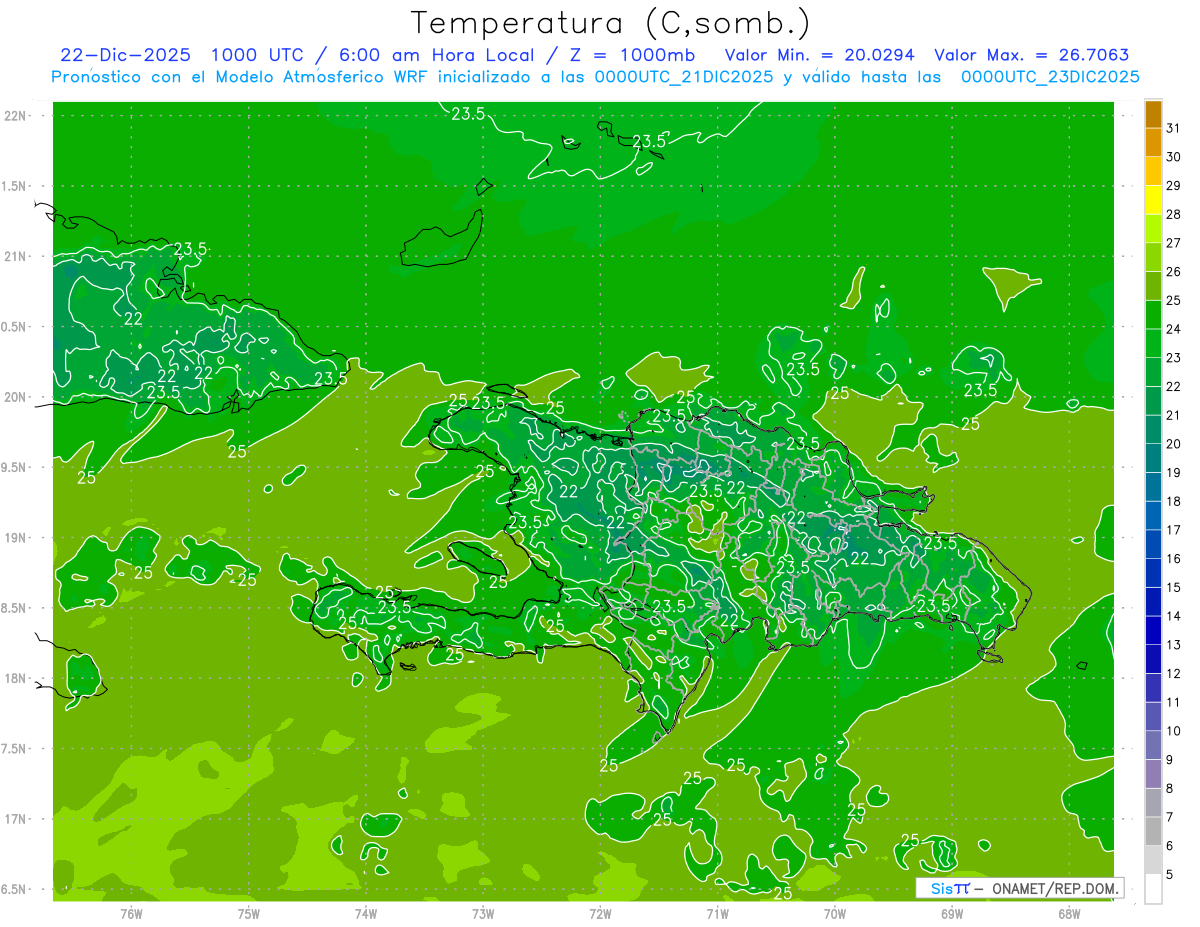The image size is (1200, 927).
Task: Pick the yellow color bar segment between 28 and 29
Action: pyautogui.click(x=1153, y=200)
